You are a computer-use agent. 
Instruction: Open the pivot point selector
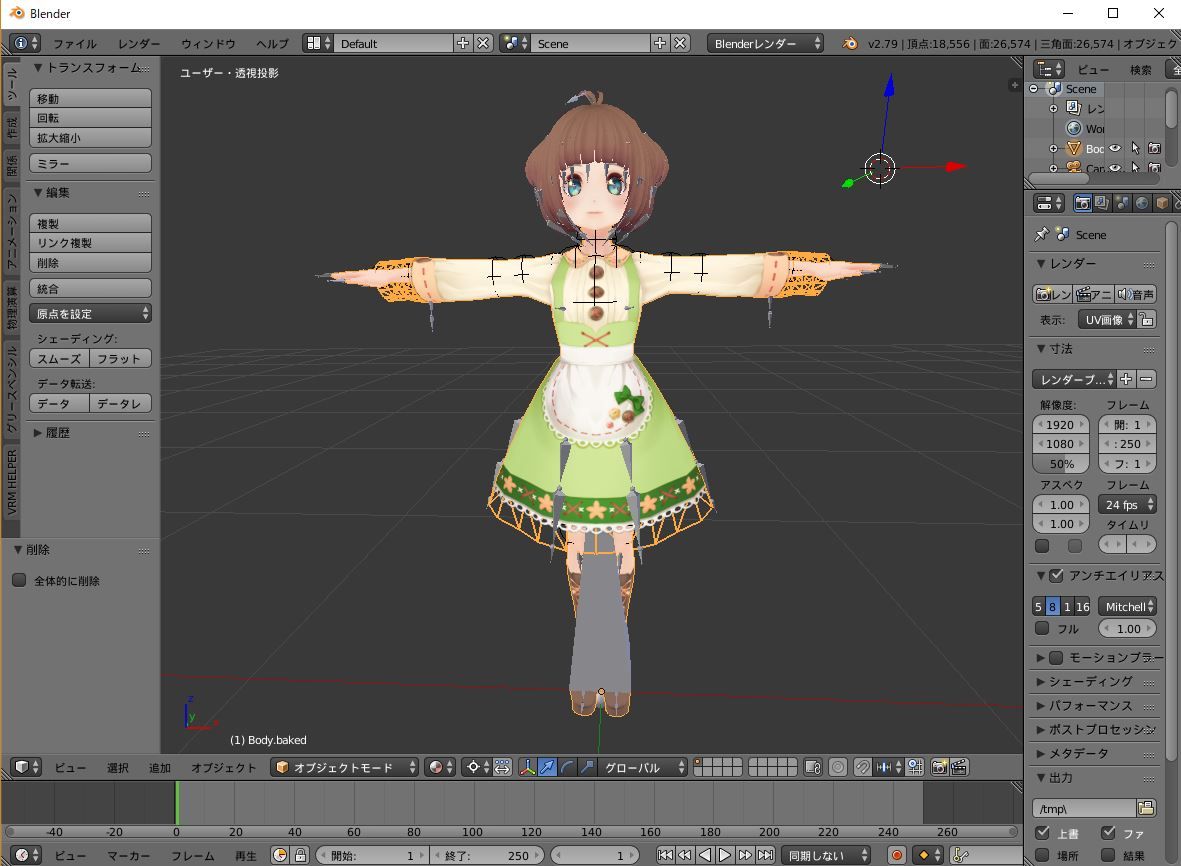pos(478,767)
